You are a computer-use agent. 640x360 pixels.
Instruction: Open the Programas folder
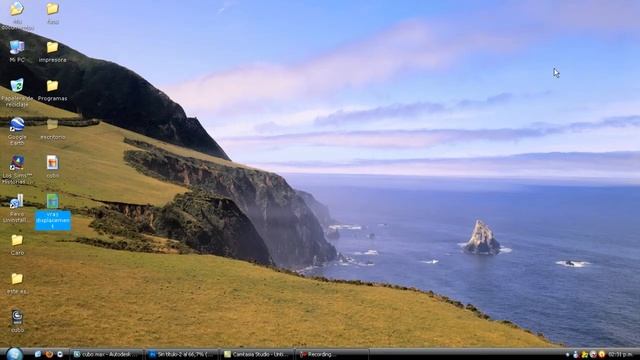pyautogui.click(x=52, y=90)
